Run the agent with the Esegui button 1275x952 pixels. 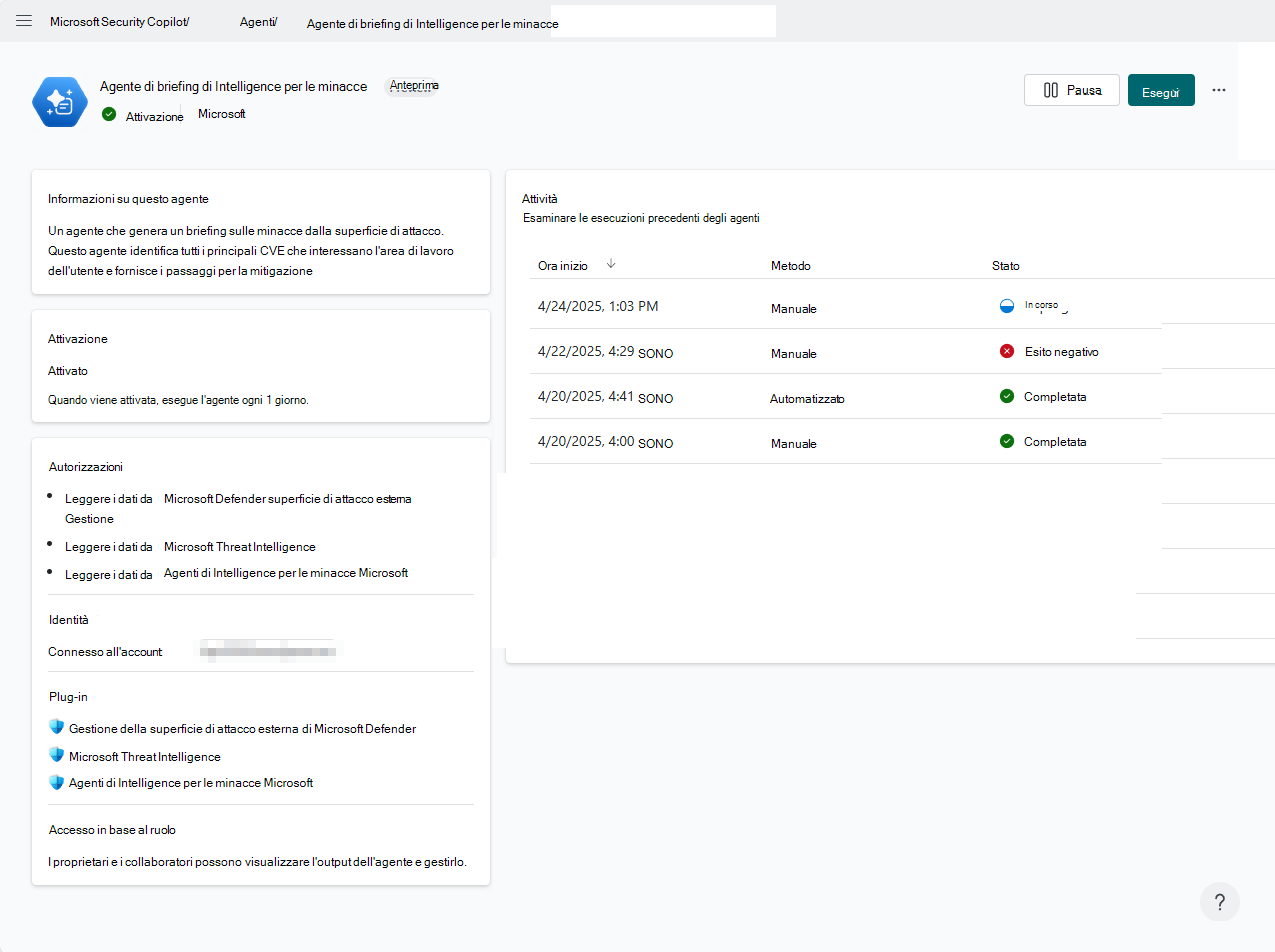pyautogui.click(x=1161, y=90)
